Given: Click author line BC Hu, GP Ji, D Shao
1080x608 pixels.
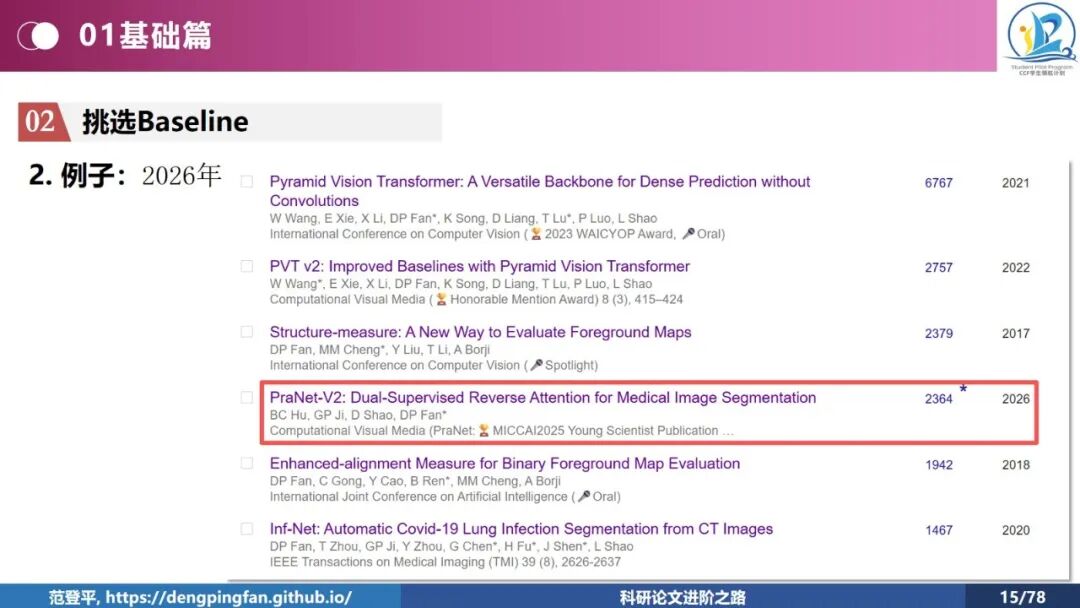Looking at the screenshot, I should (358, 415).
